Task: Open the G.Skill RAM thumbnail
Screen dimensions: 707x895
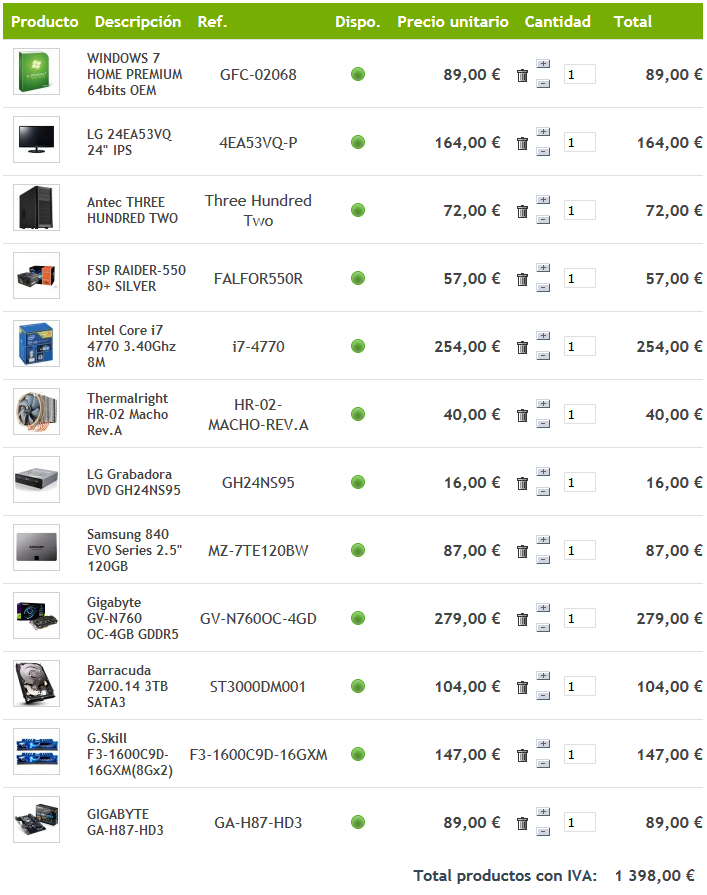Action: click(37, 751)
